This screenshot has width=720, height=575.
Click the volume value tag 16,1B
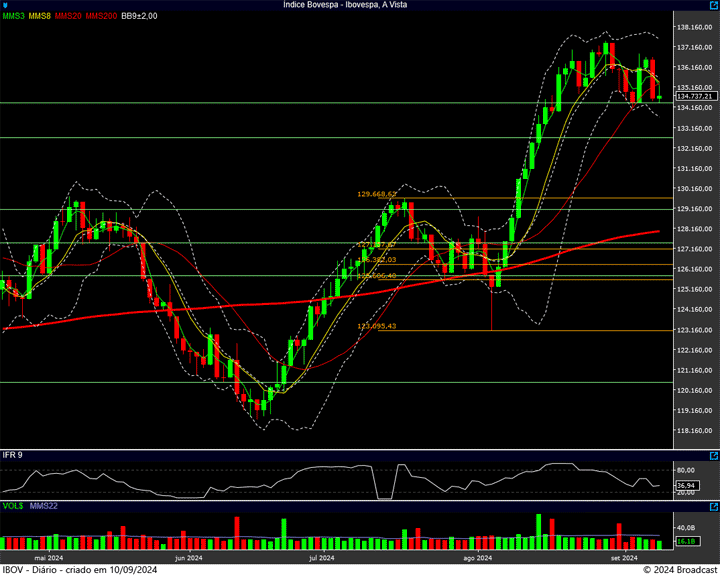click(686, 541)
